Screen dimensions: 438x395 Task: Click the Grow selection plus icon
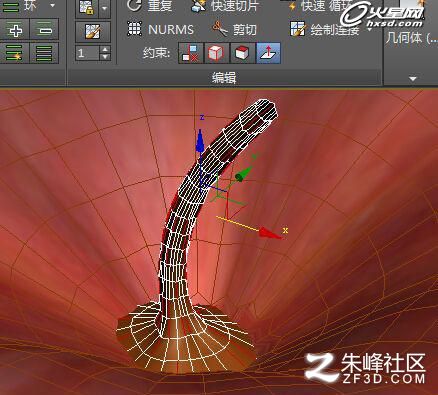pyautogui.click(x=15, y=30)
